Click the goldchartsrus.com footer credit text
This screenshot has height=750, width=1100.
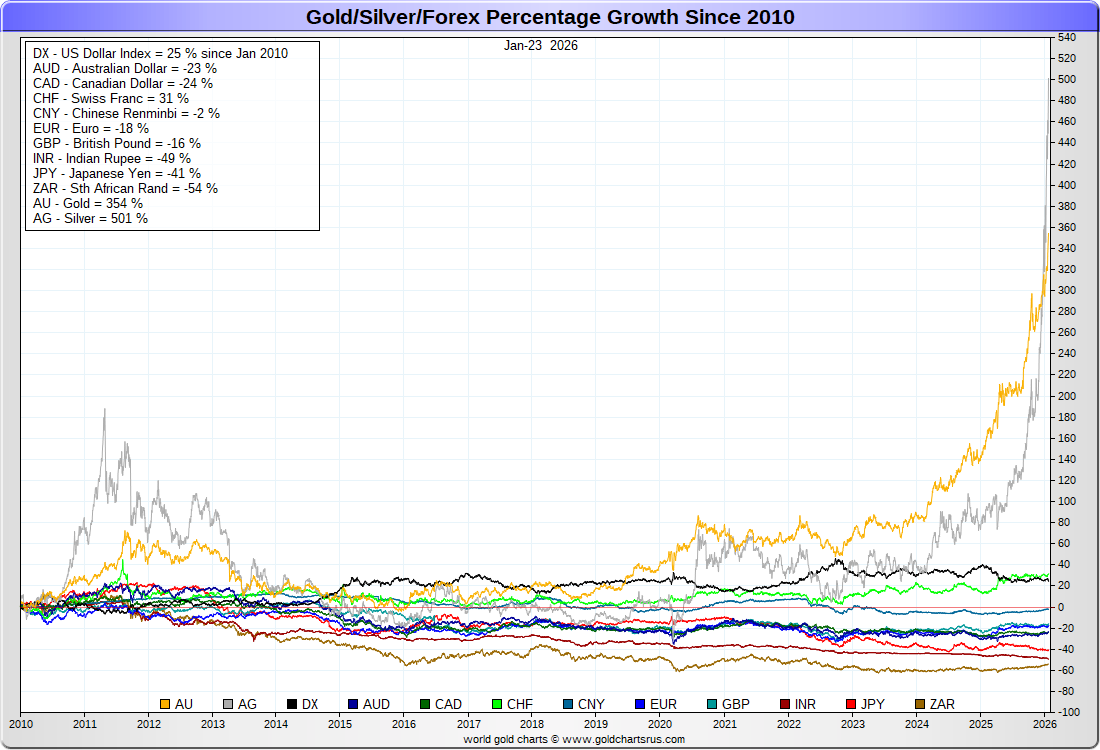573,739
